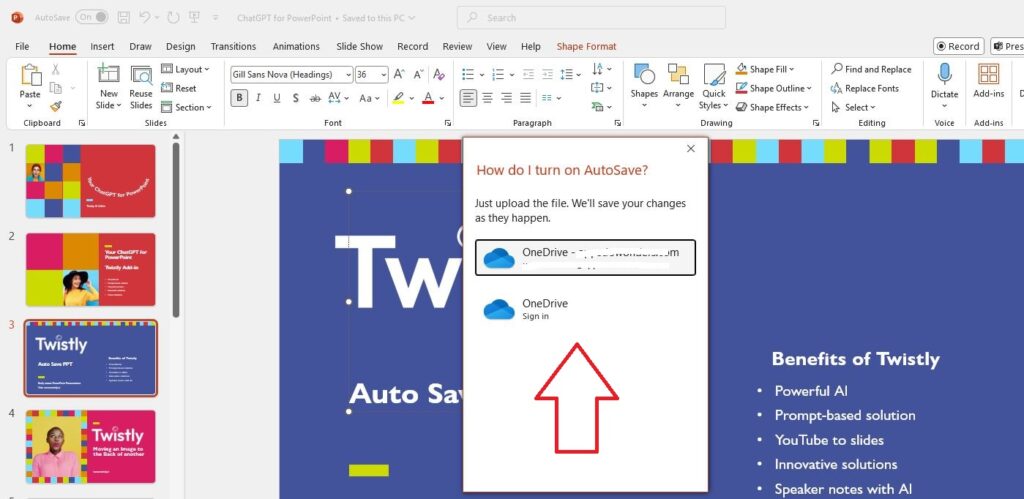This screenshot has width=1024, height=499.
Task: Toggle Underline formatting
Action: pyautogui.click(x=277, y=98)
